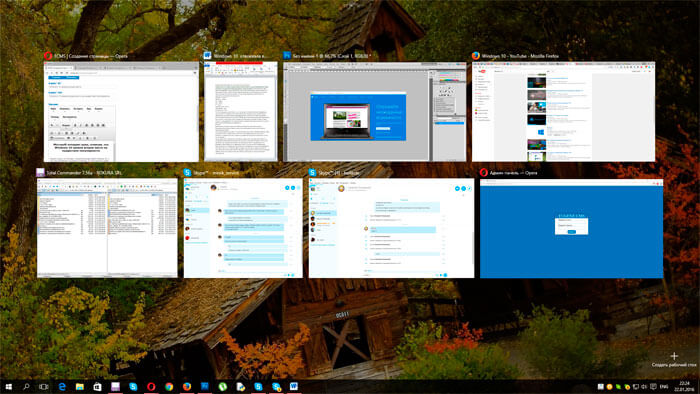Screen dimensions: 700x394
Task: Switch to first Skype window thumbnail
Action: (x=243, y=228)
